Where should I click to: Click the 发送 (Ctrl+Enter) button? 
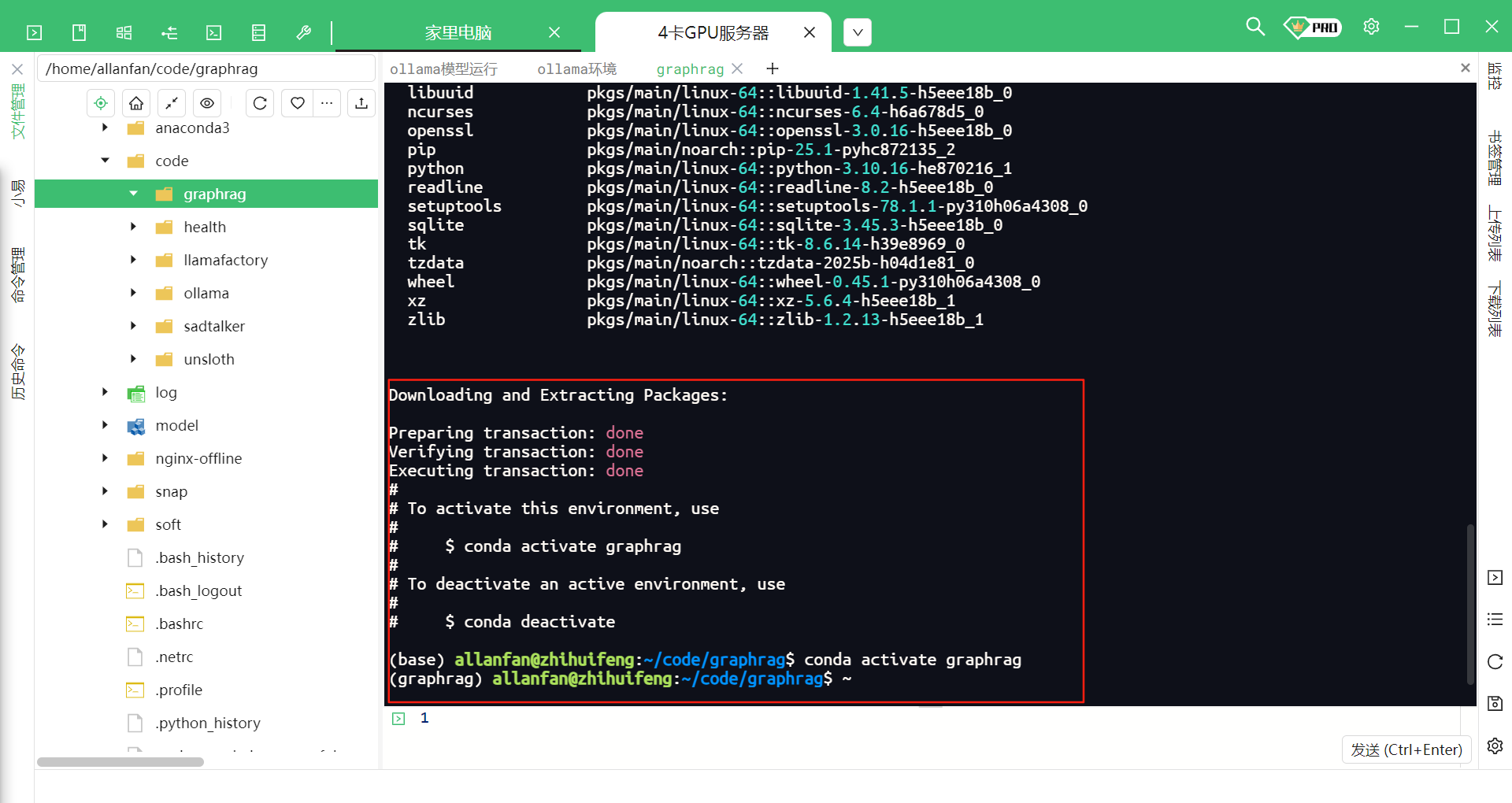1406,749
